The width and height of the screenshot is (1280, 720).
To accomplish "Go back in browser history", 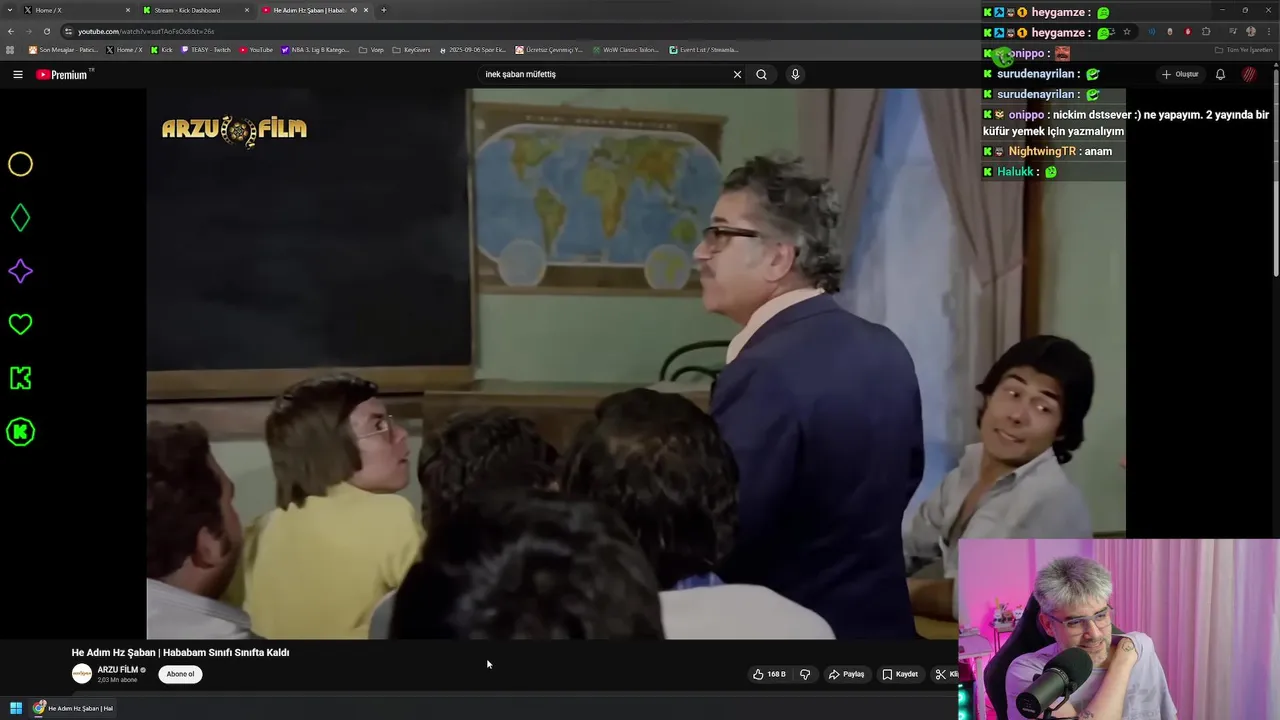I will point(11,31).
